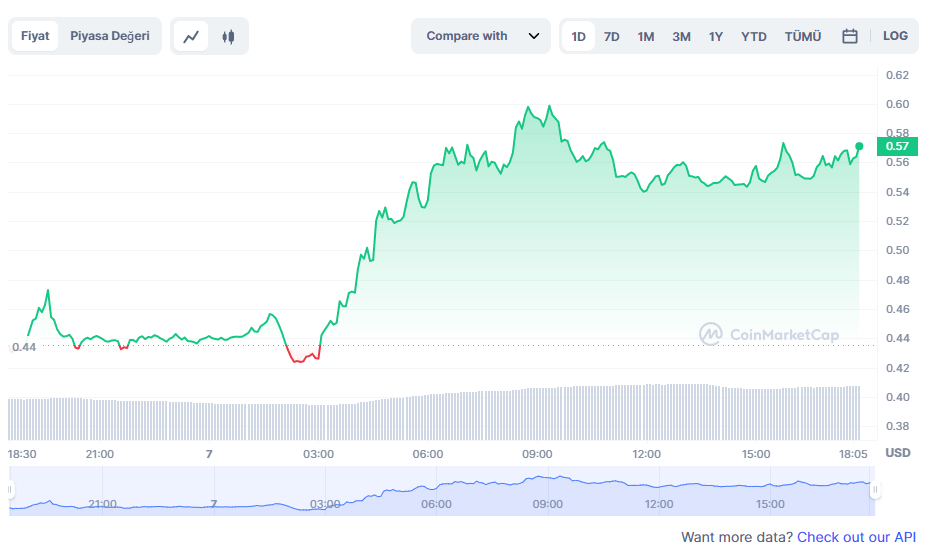Open the Check out our API link
Viewport: 938px width, 552px height.
[856, 537]
